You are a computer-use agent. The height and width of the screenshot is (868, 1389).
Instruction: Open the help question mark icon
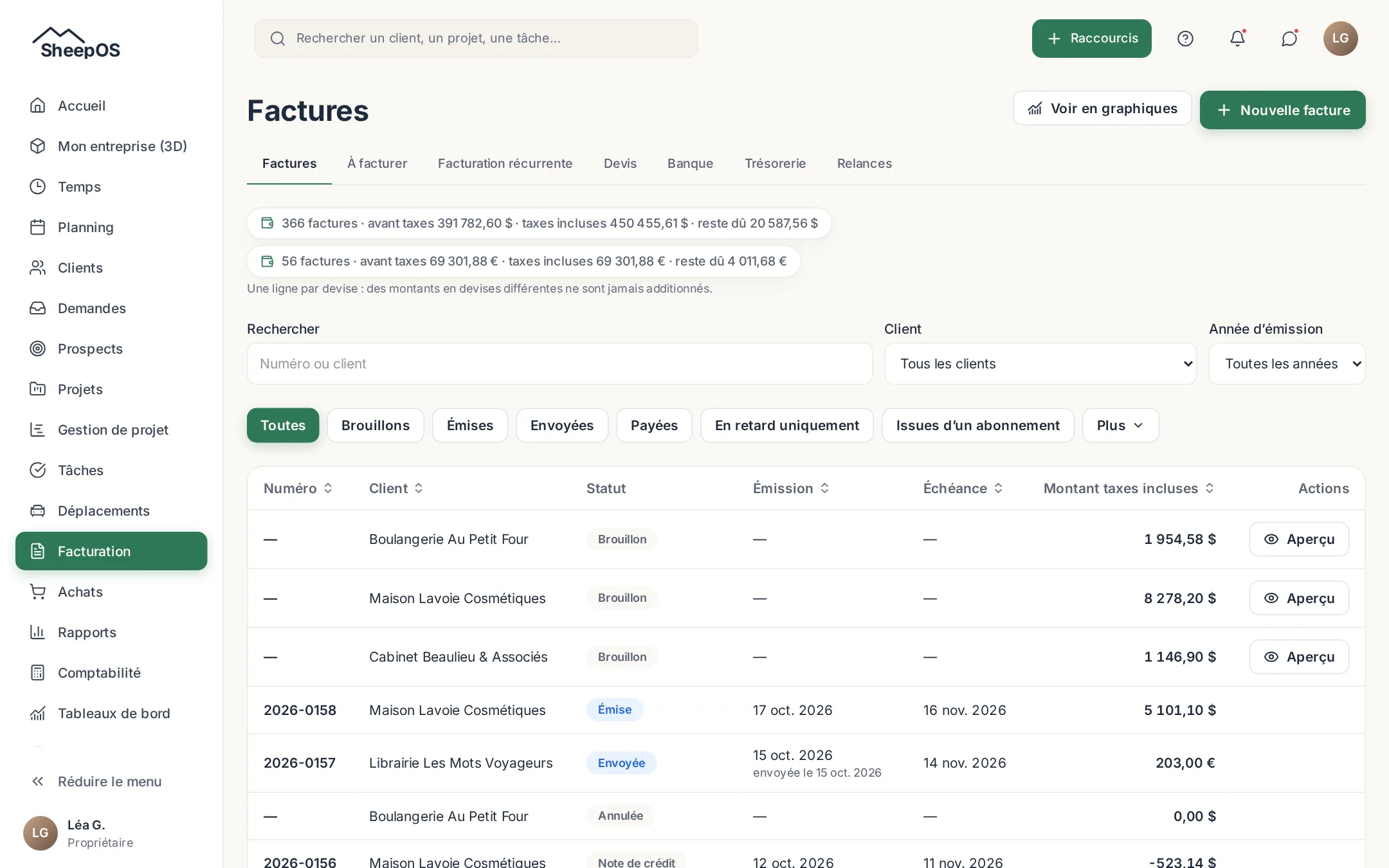click(x=1185, y=39)
